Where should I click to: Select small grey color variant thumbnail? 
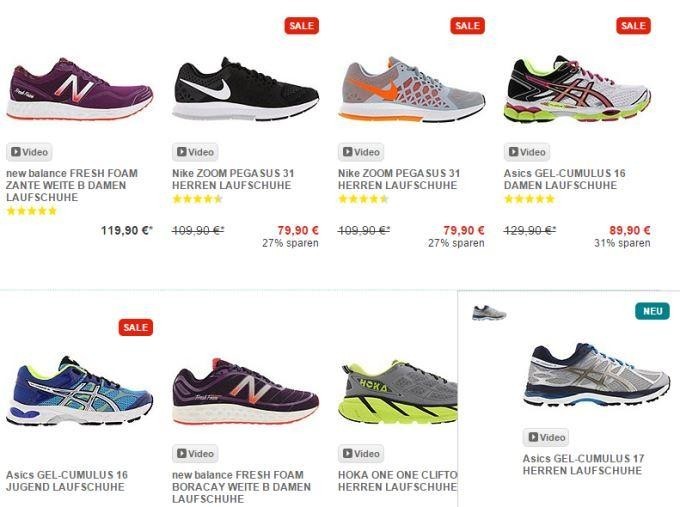pyautogui.click(x=489, y=313)
